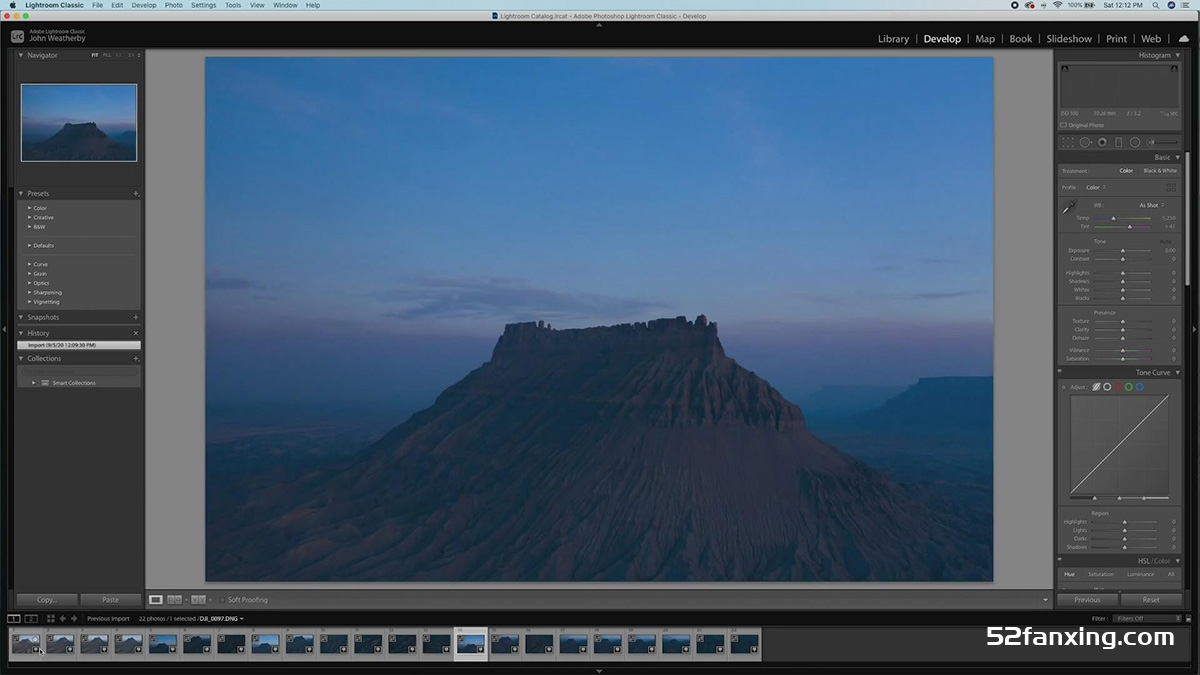Select the Radial Filter tool
The height and width of the screenshot is (675, 1200).
tap(1135, 142)
